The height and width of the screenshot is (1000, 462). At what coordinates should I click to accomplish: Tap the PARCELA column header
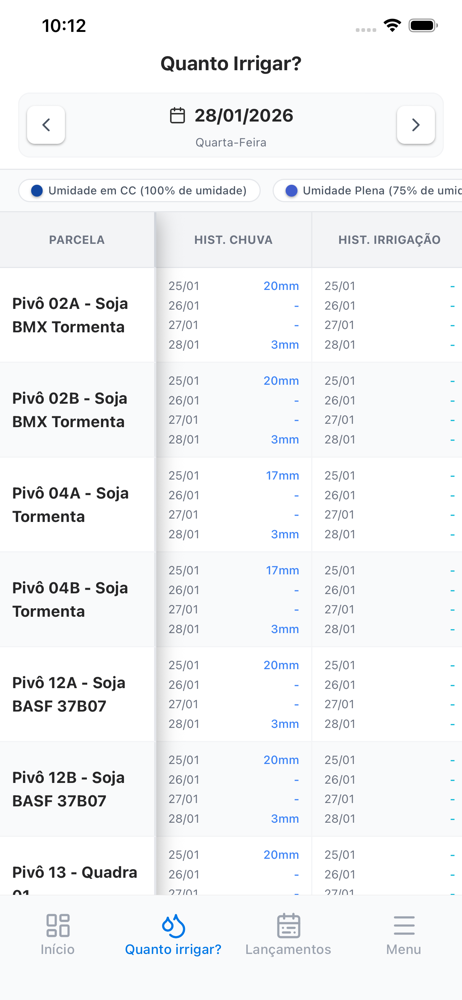[x=77, y=240]
